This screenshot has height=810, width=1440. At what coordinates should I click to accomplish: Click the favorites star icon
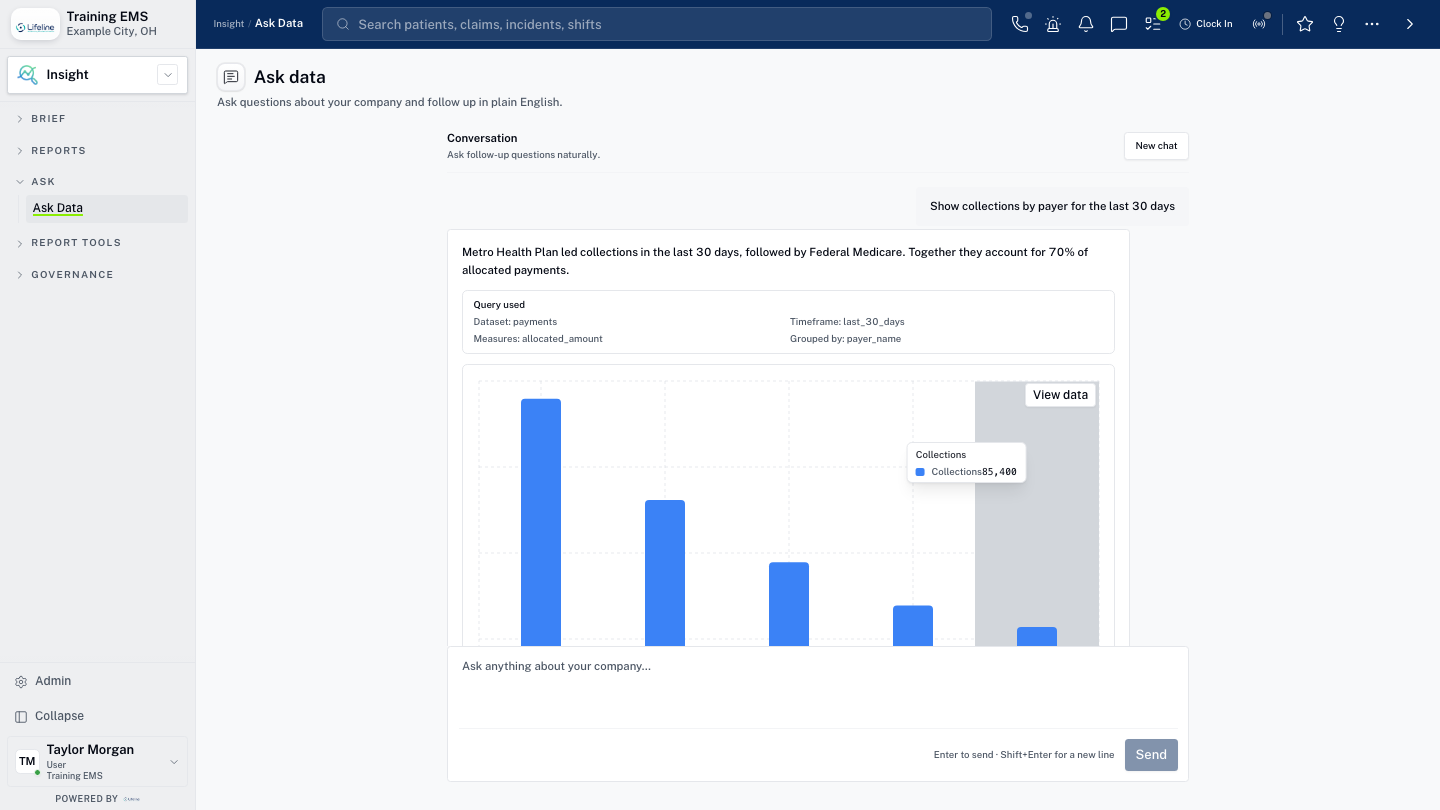1305,24
